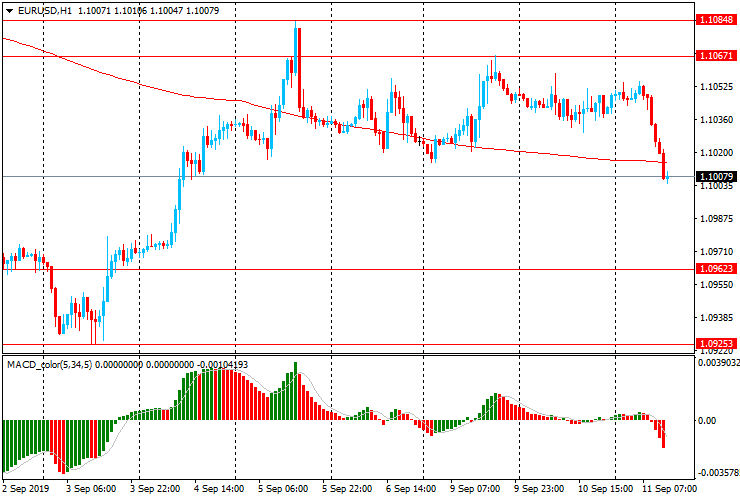The height and width of the screenshot is (500, 740).
Task: Click the tallest candle wick spike on 5 Sep
Action: pyautogui.click(x=297, y=32)
